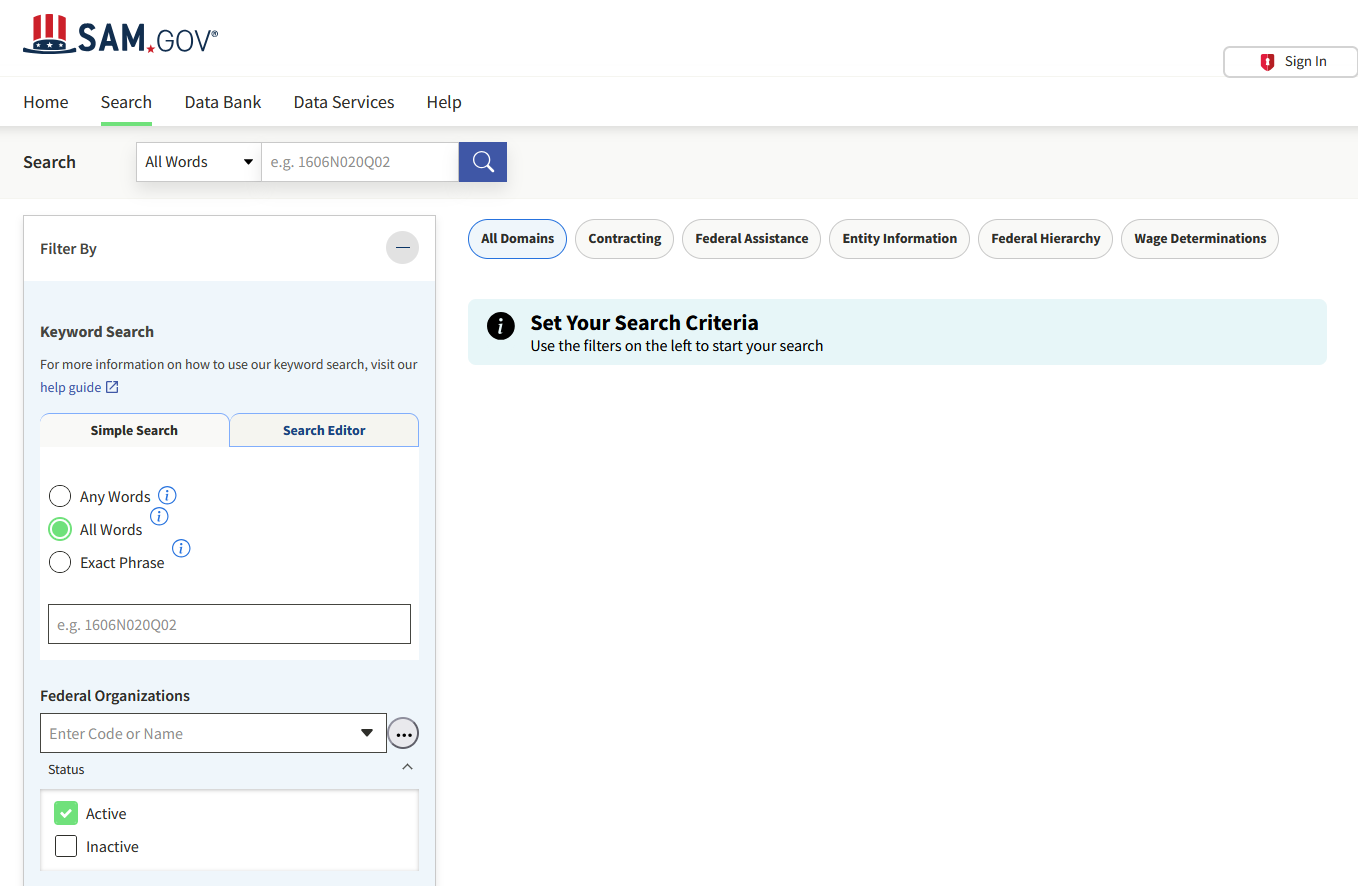The width and height of the screenshot is (1358, 886).
Task: Click the keyword input field in Simple Search
Action: point(229,624)
